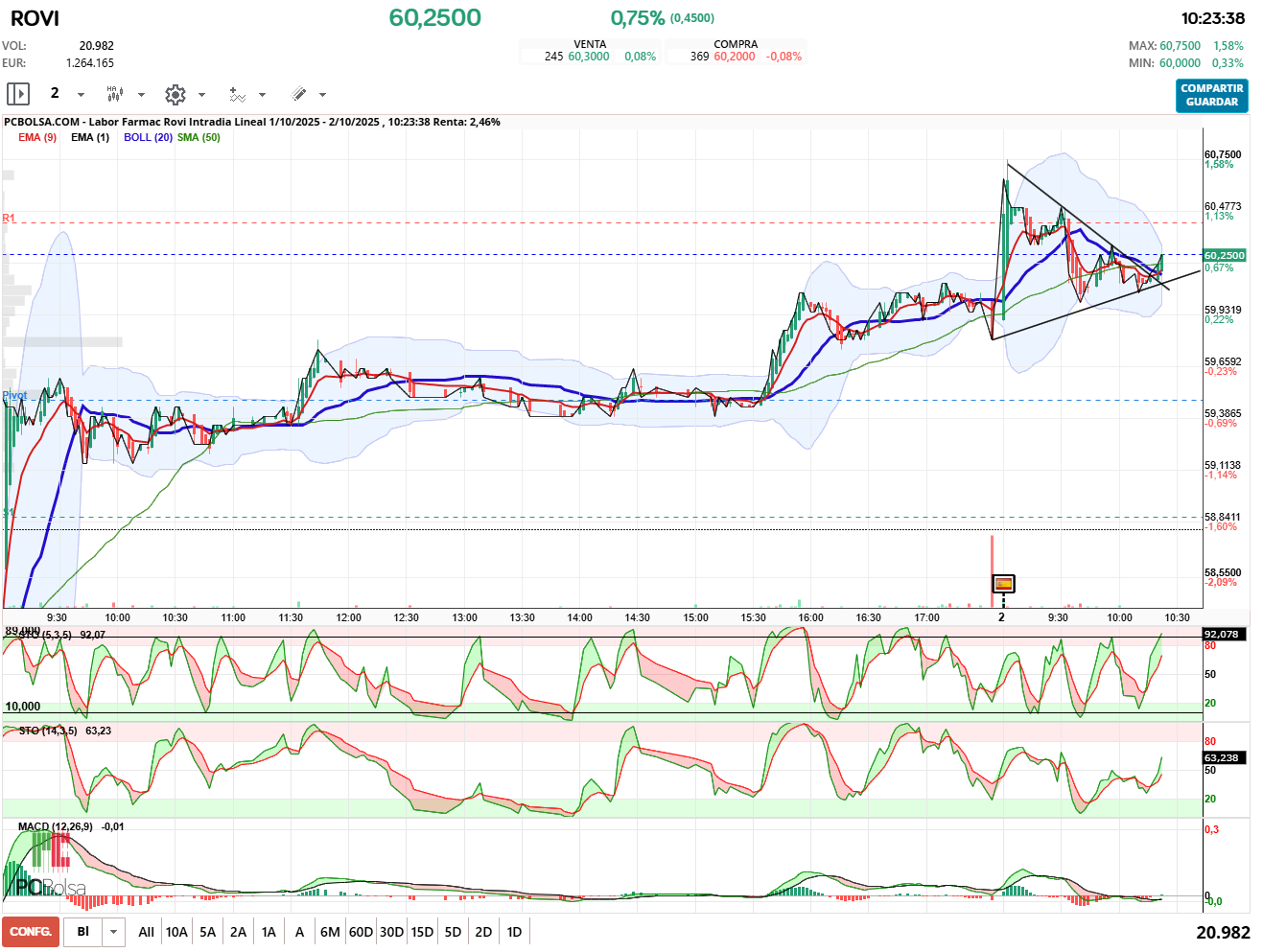Click the PcBolsa watermark logo
1263x952 pixels.
coord(50,887)
